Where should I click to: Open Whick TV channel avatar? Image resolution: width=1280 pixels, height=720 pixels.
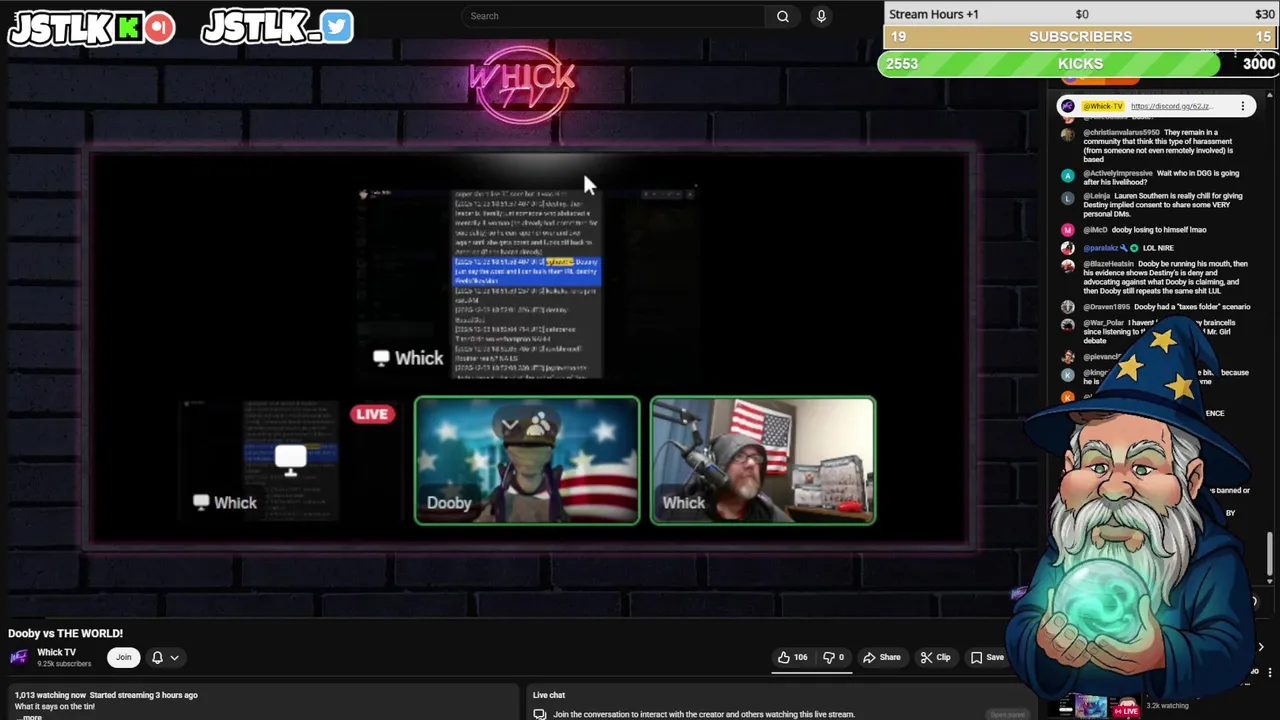coord(19,657)
